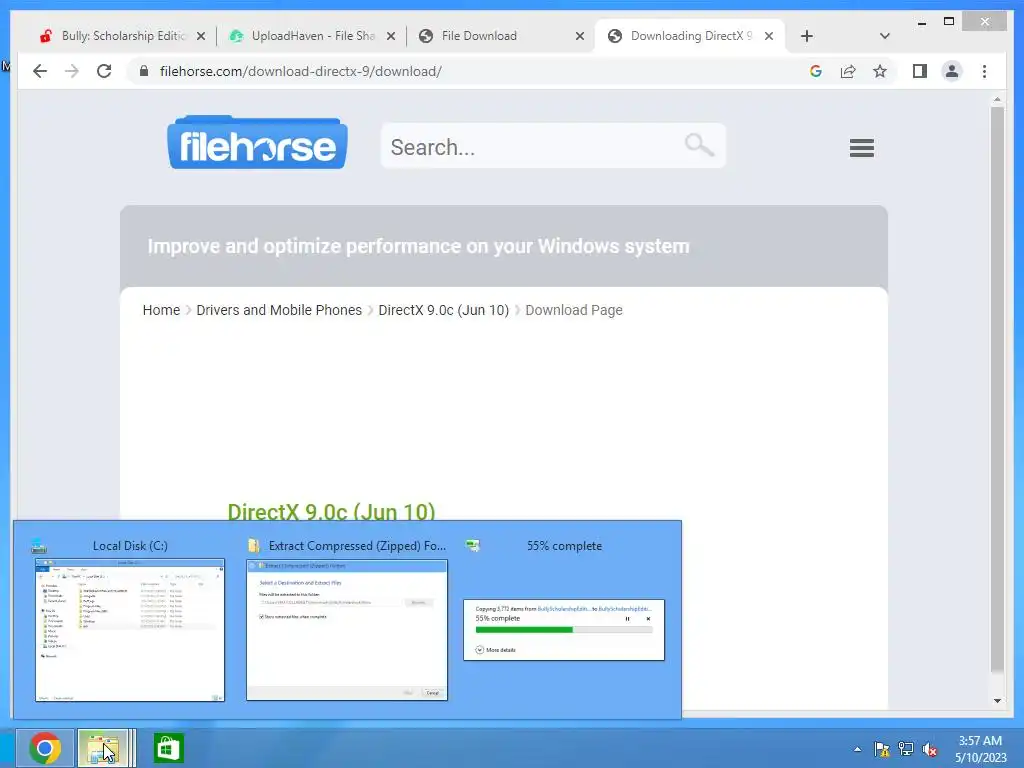
Task: Click the magnifying glass search icon
Action: click(x=699, y=144)
